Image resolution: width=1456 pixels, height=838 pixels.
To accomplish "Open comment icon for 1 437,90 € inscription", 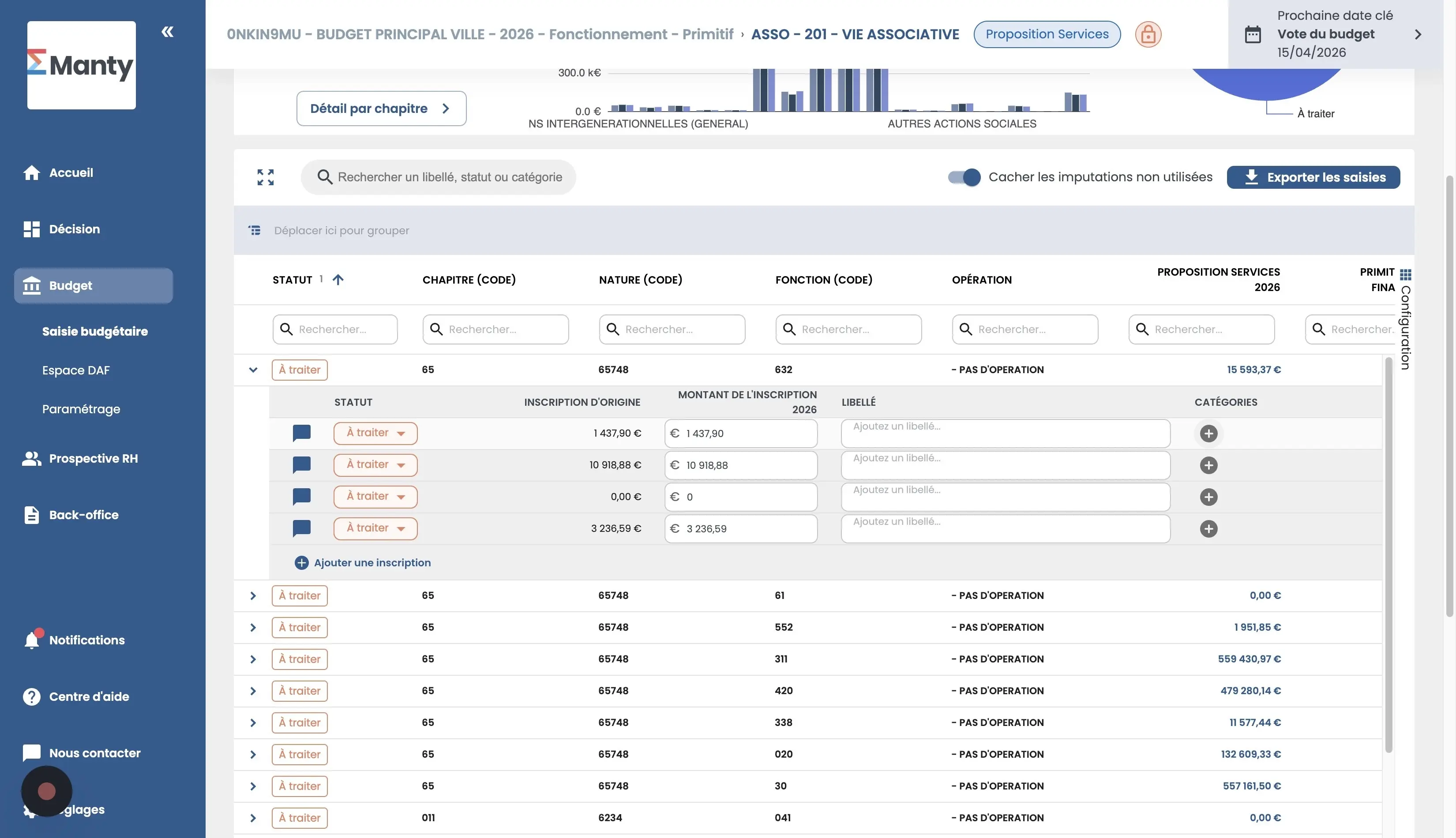I will point(302,433).
